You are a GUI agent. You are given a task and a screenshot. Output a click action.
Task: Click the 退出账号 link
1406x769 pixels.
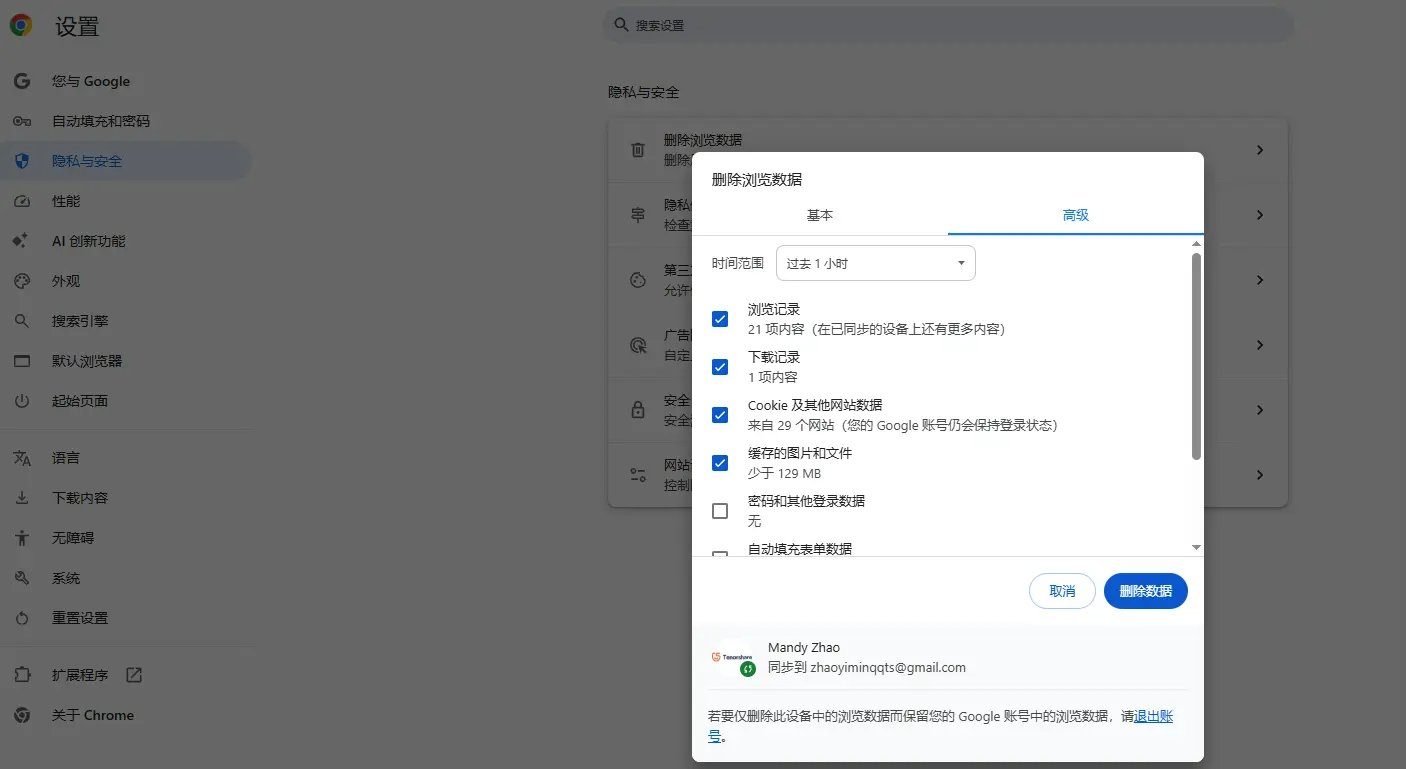(x=1153, y=716)
